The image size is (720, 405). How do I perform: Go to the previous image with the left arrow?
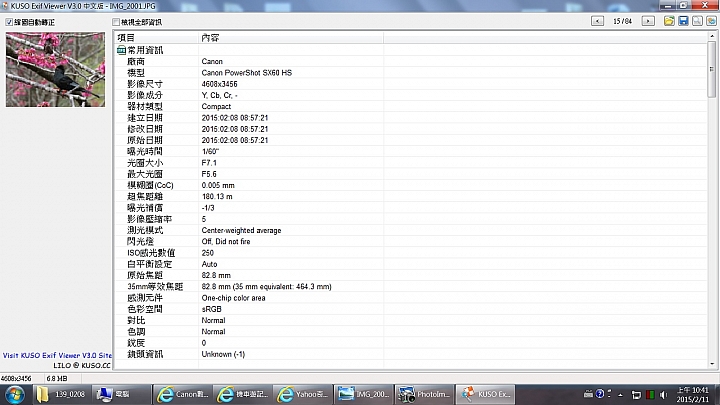(597, 21)
